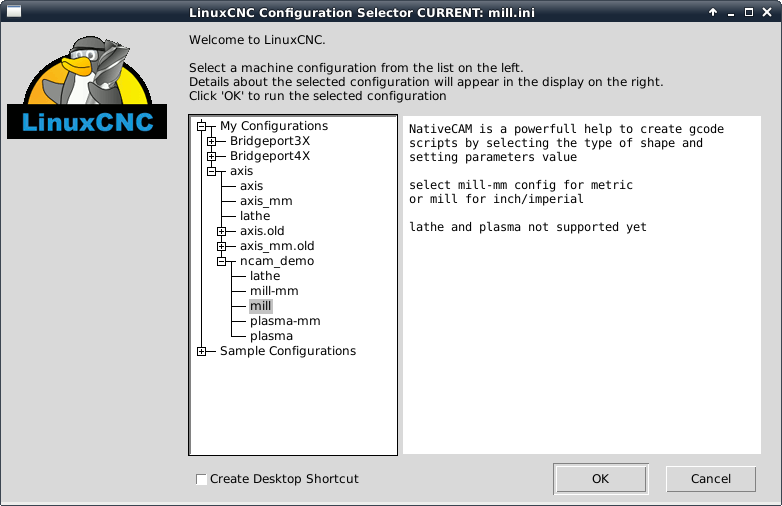Viewport: 782px width, 506px height.
Task: Select the Bridgeport3X entry label
Action: 270,141
